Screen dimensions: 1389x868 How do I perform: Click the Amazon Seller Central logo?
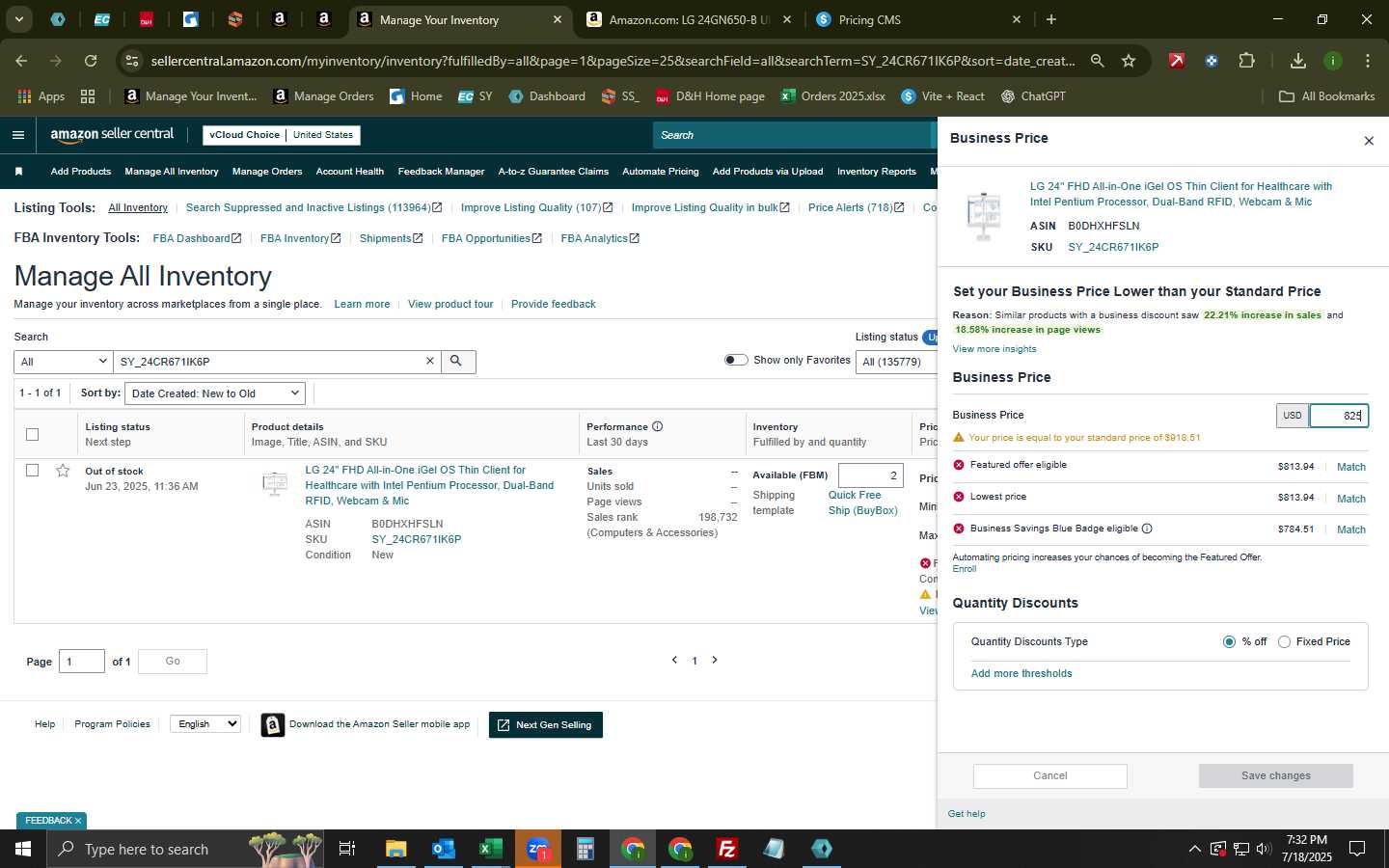pyautogui.click(x=112, y=135)
